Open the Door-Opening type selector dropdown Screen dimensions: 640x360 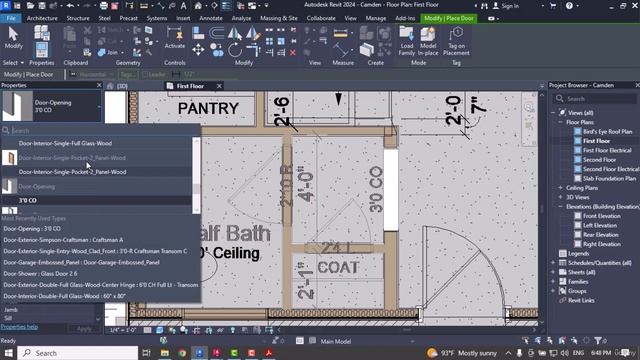point(51,106)
